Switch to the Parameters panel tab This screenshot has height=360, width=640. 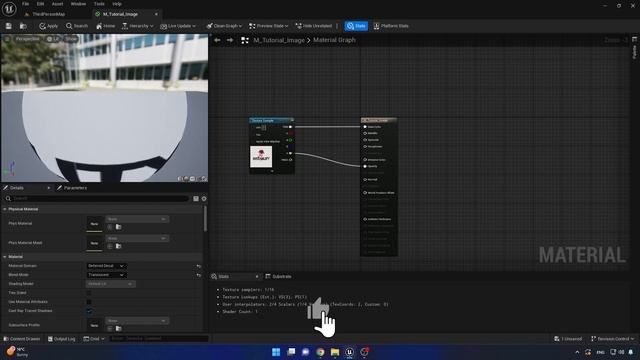point(72,188)
